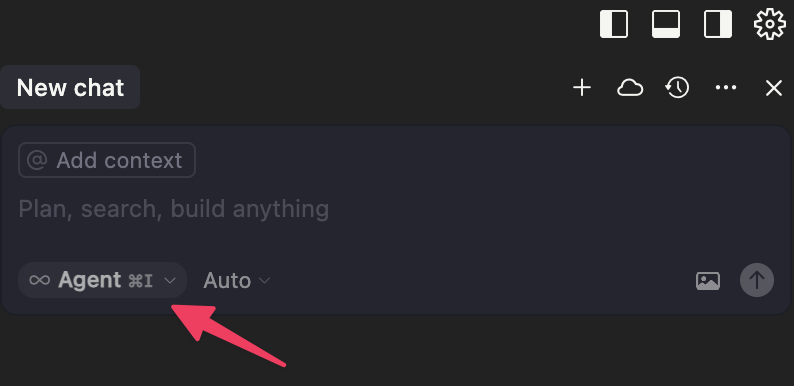Viewport: 794px width, 386px height.
Task: Toggle the left sidebar layout icon
Action: point(614,24)
